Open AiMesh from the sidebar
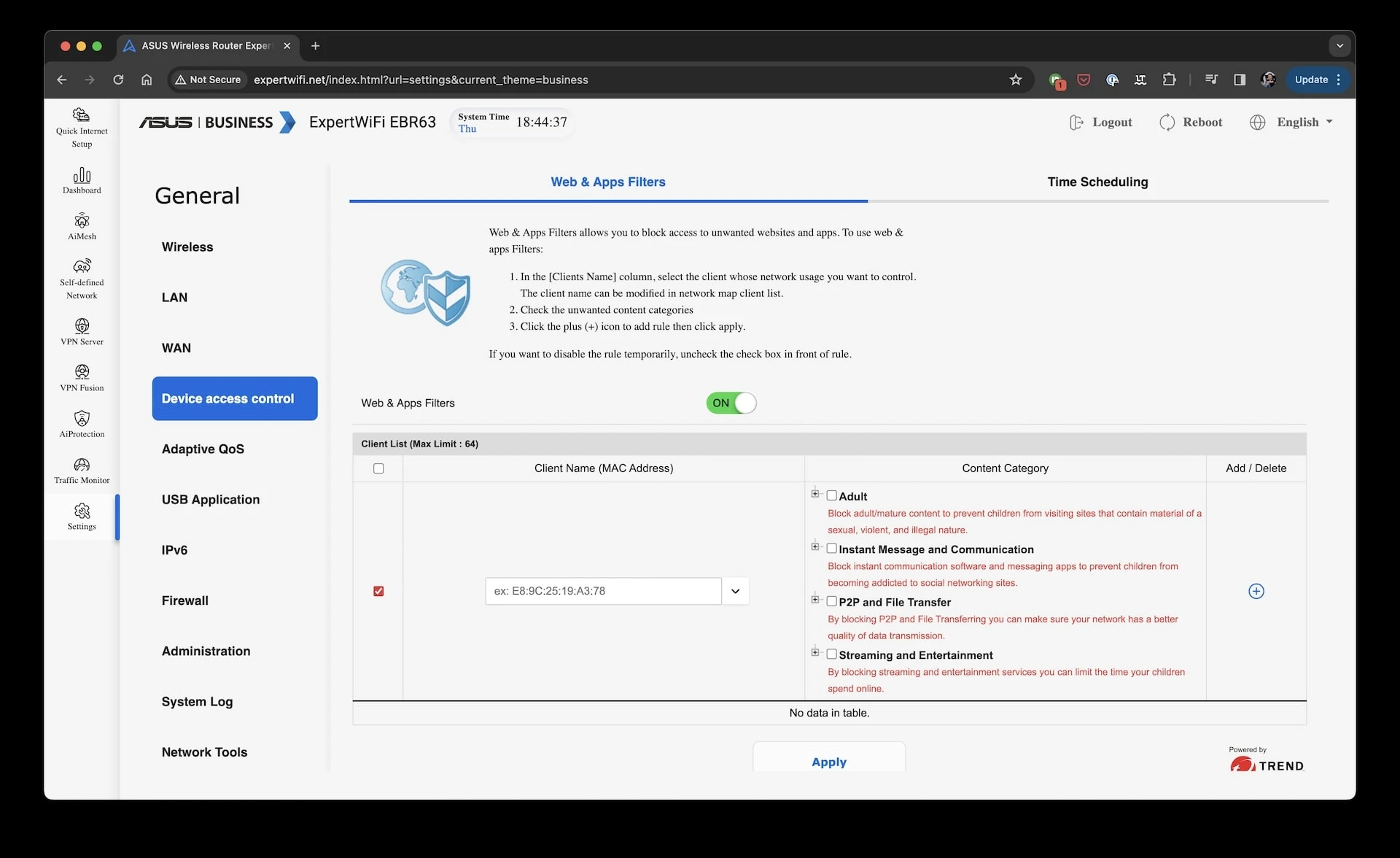Viewport: 1400px width, 858px height. pos(82,226)
